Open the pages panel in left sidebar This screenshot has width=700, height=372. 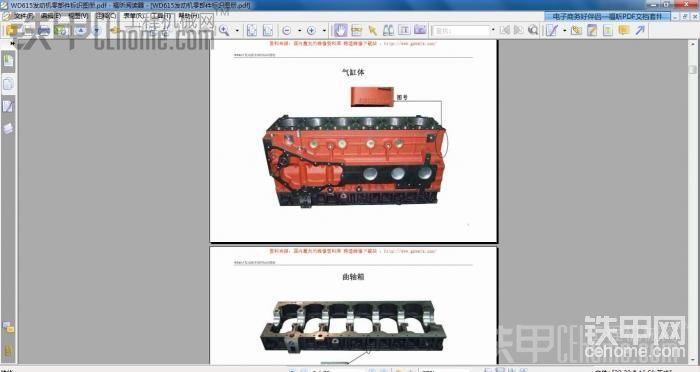(x=8, y=83)
